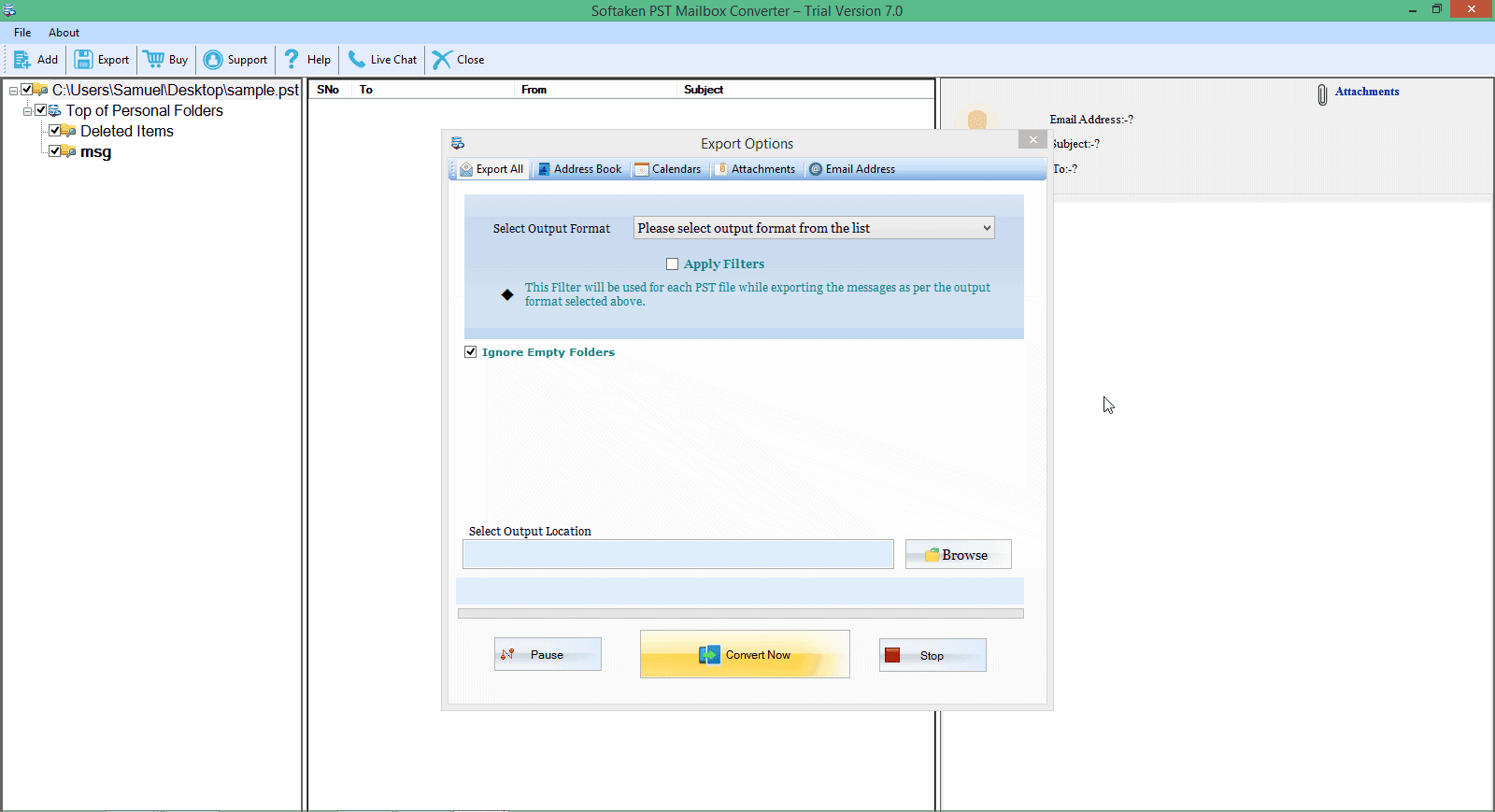
Task: Enable the Apply Filters checkbox
Action: pyautogui.click(x=672, y=264)
